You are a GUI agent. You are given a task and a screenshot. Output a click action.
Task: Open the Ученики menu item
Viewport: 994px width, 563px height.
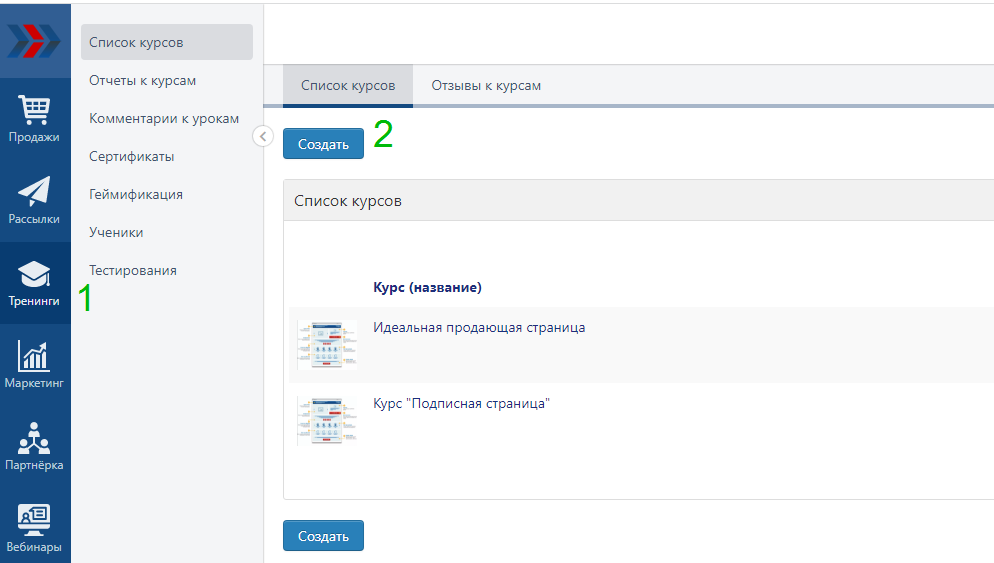click(x=116, y=232)
